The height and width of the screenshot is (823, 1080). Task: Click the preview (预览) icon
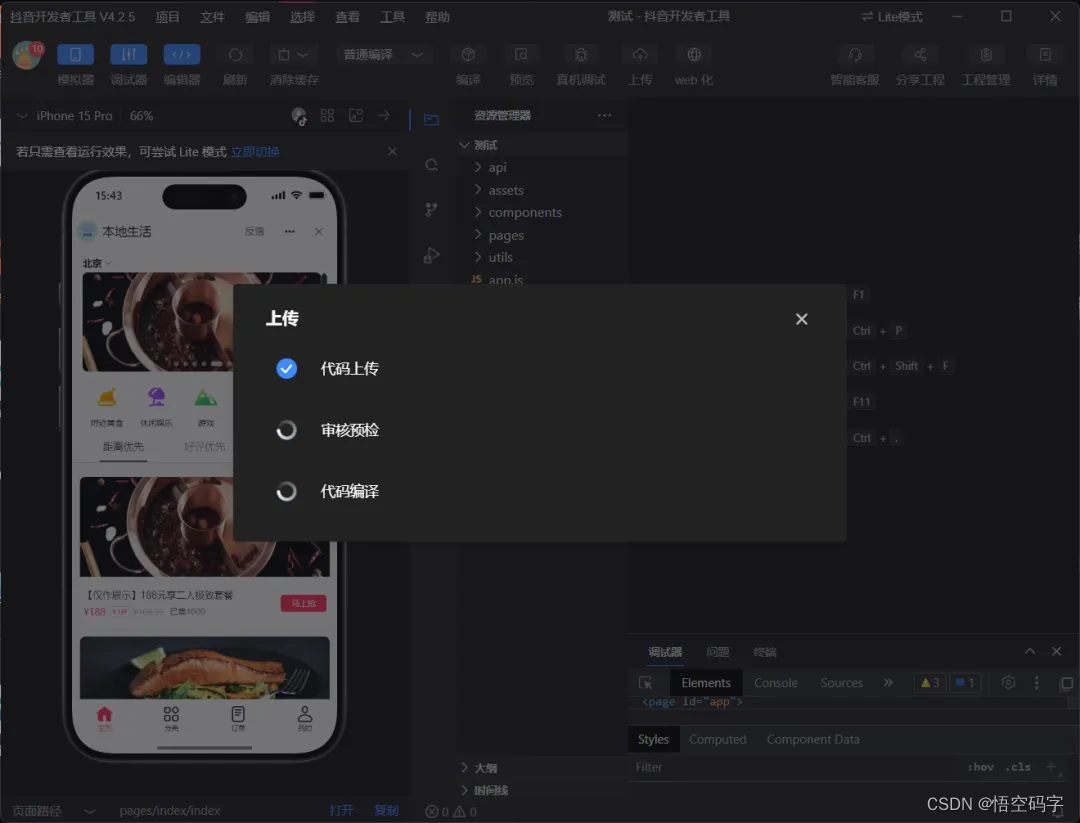521,54
